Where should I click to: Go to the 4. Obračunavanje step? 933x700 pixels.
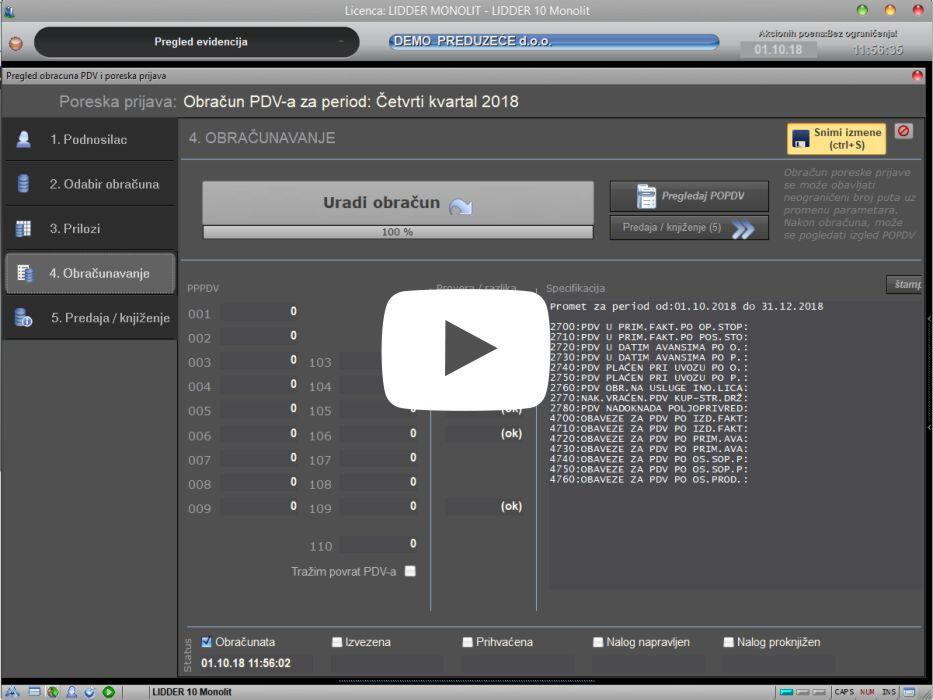point(90,273)
